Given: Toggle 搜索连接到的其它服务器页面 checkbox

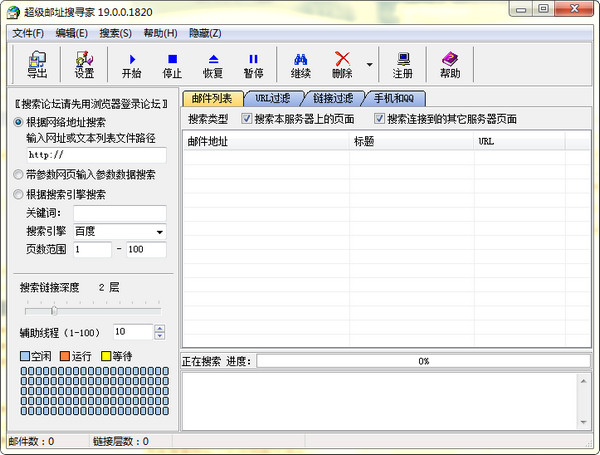Looking at the screenshot, I should (x=380, y=119).
